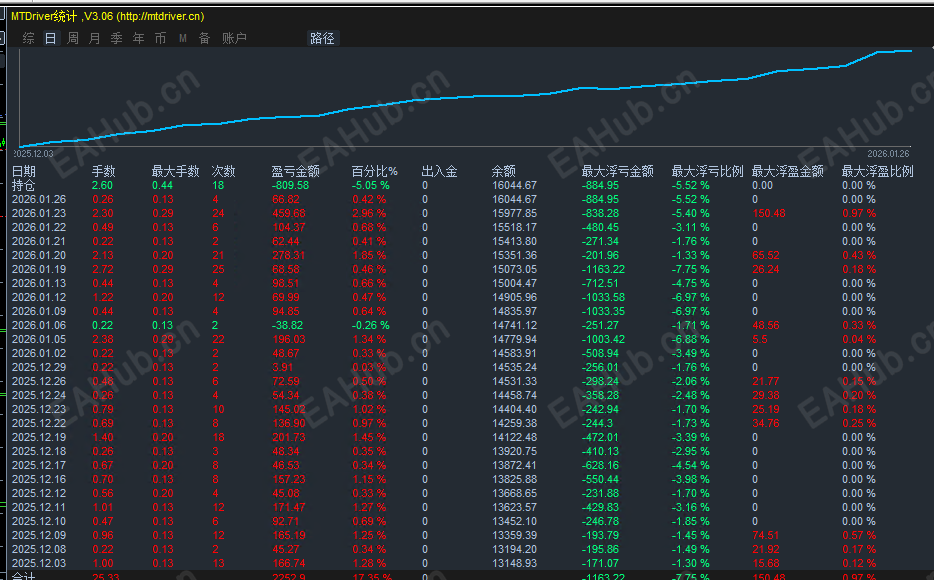
Task: Select the 2026.01.20 row date
Action: coord(39,255)
